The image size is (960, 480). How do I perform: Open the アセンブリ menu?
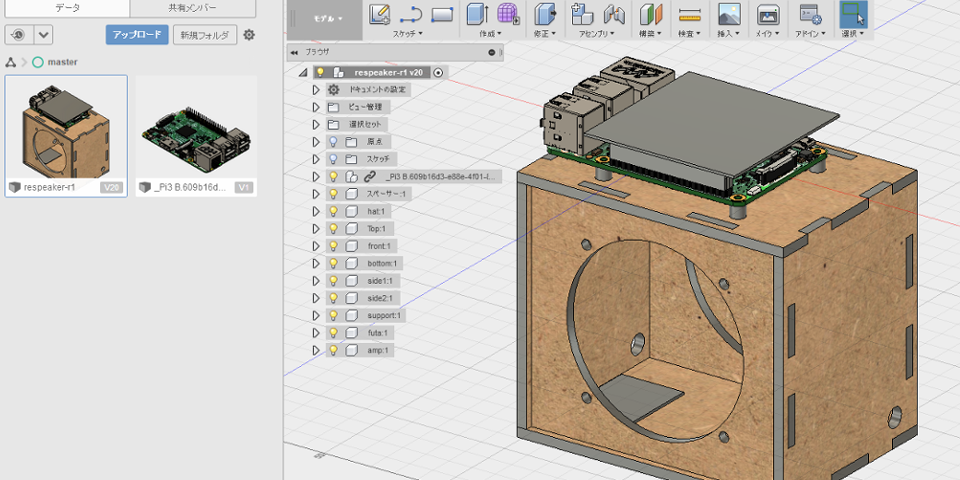(x=597, y=34)
